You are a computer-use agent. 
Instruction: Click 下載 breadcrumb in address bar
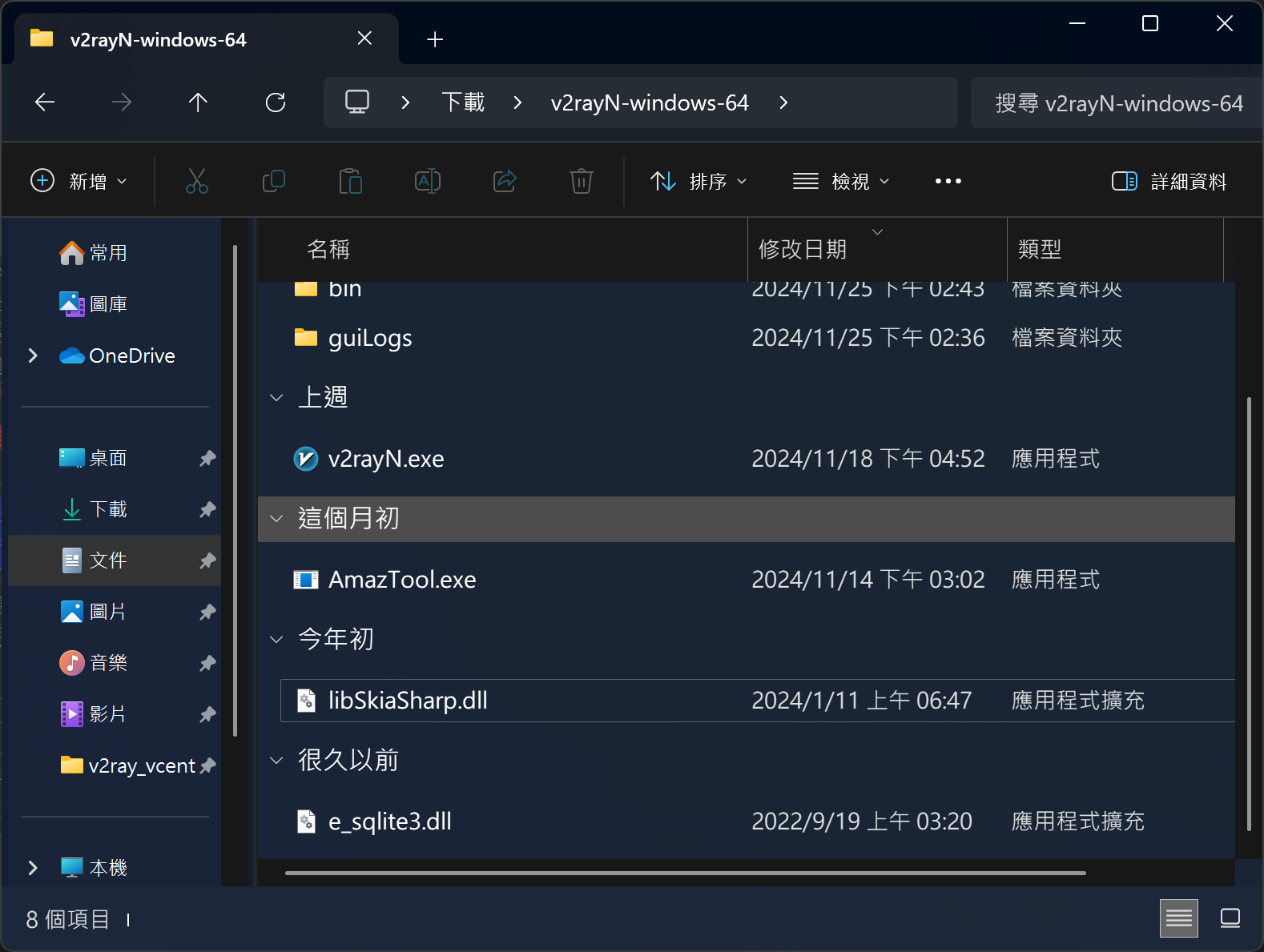(x=463, y=102)
